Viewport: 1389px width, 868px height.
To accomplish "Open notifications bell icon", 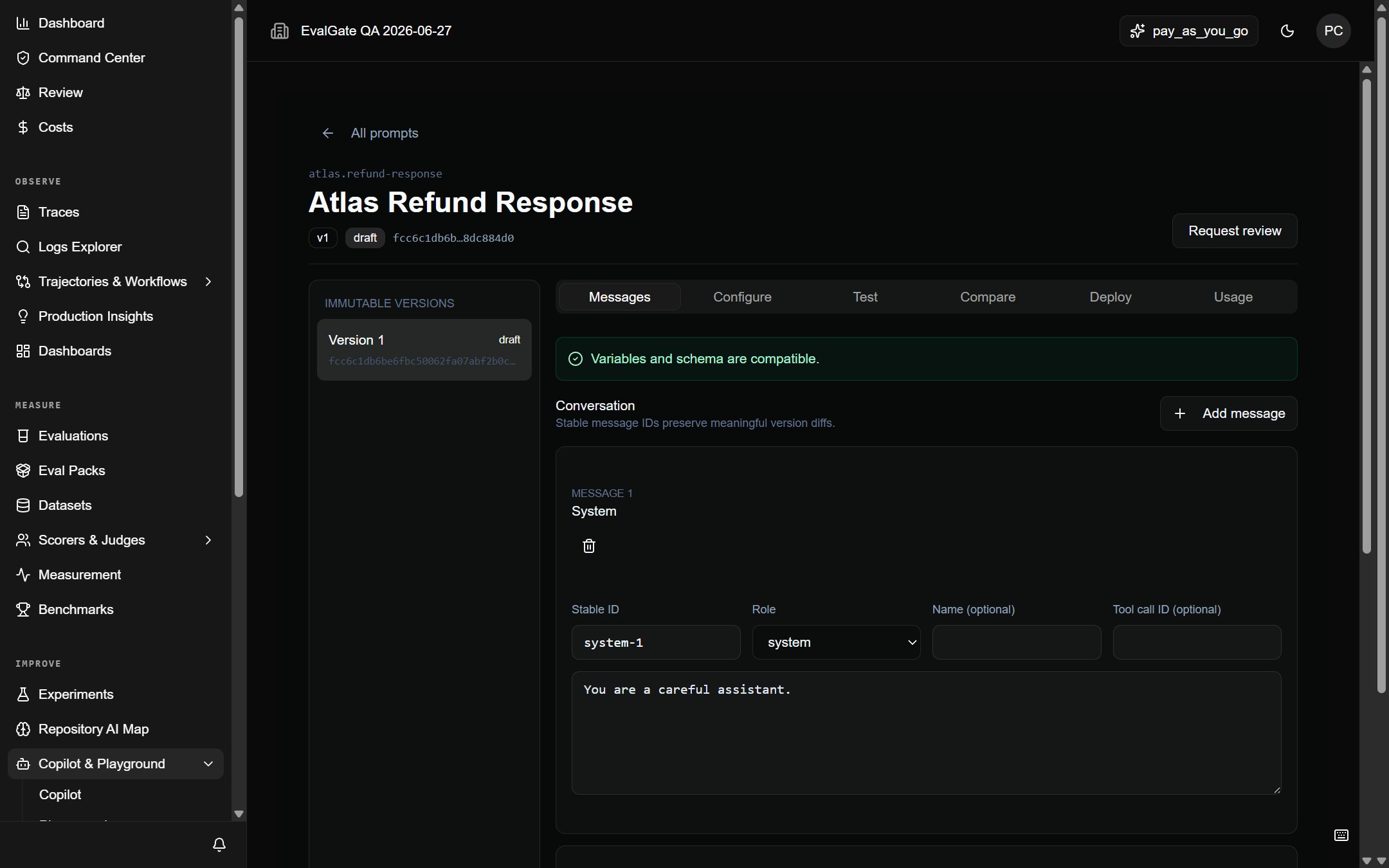I will (219, 844).
